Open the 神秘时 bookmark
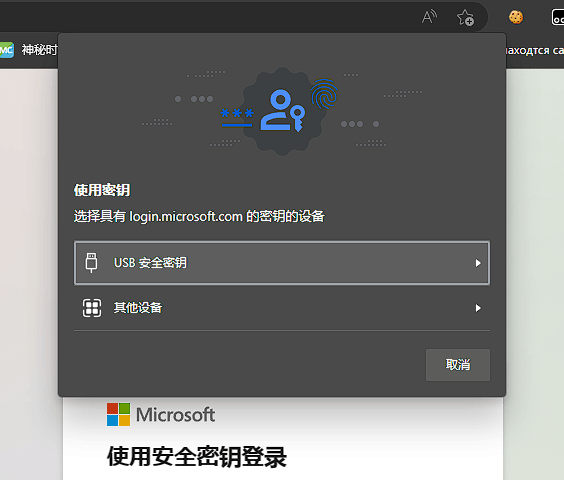The height and width of the screenshot is (480, 564). (x=39, y=50)
